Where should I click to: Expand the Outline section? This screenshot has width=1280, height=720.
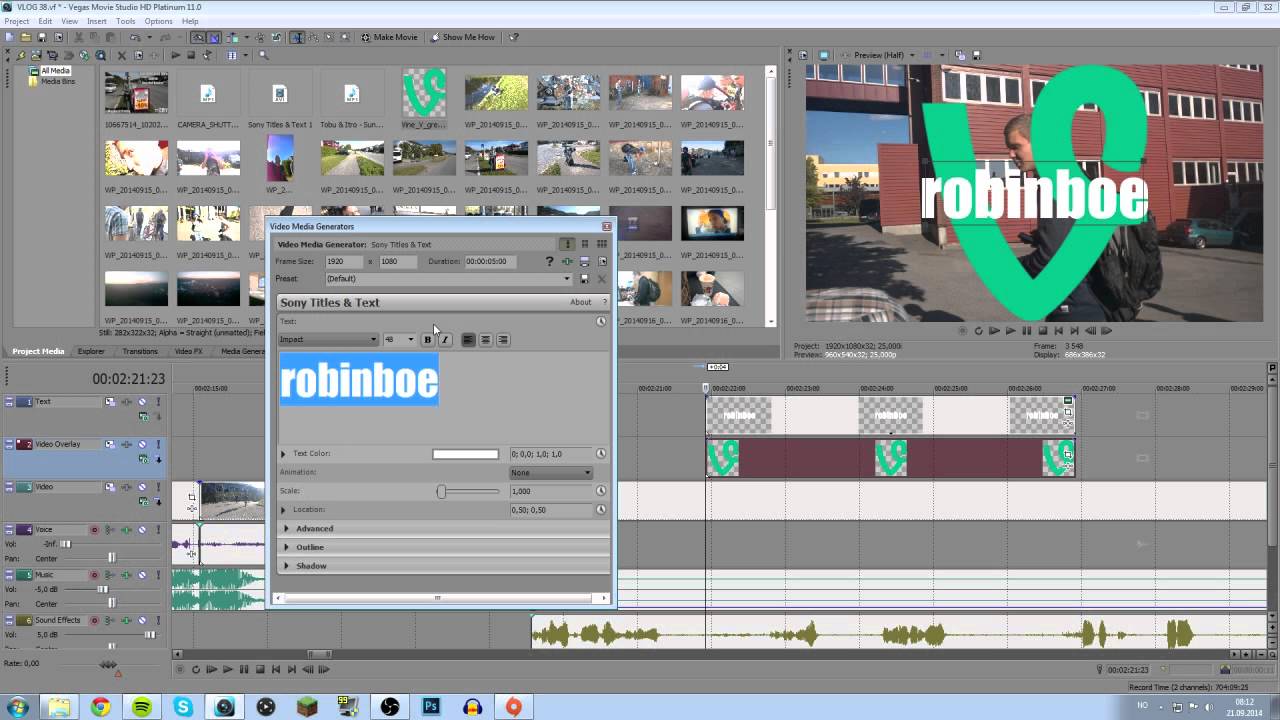click(286, 547)
